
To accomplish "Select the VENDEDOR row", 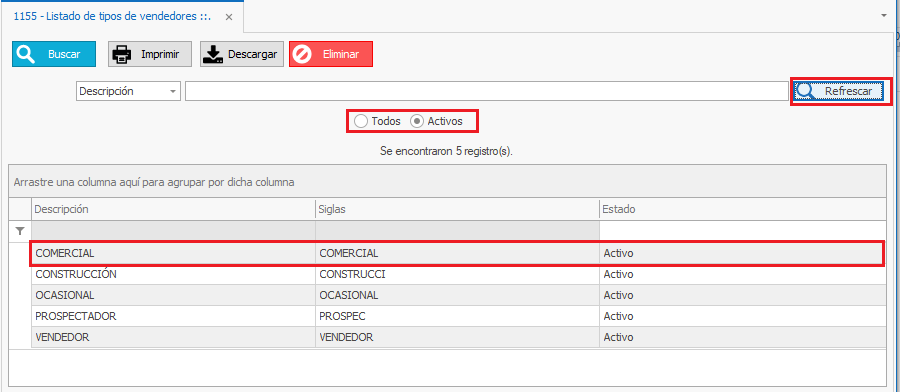I will click(458, 337).
